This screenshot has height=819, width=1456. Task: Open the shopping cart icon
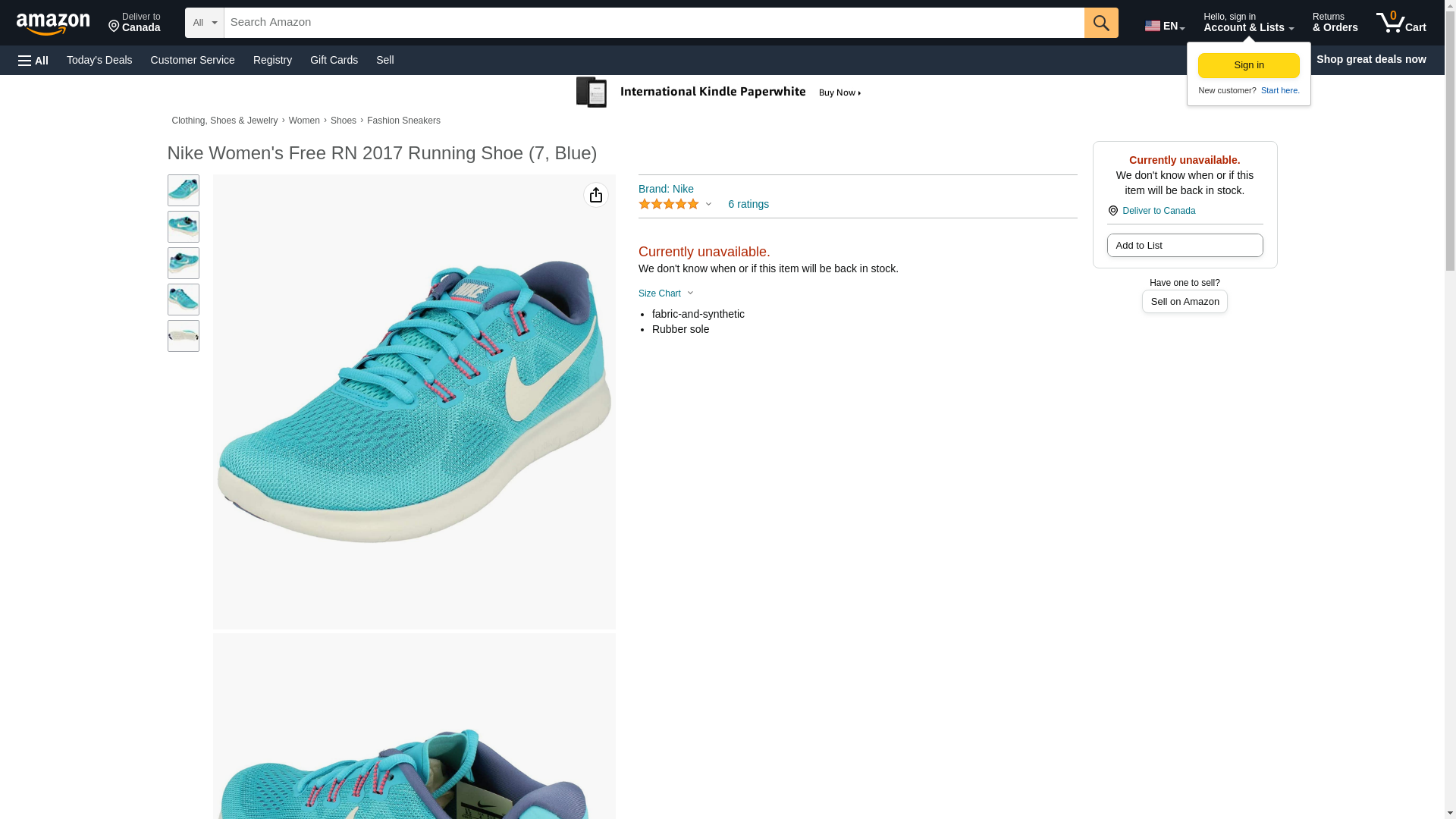click(1400, 22)
